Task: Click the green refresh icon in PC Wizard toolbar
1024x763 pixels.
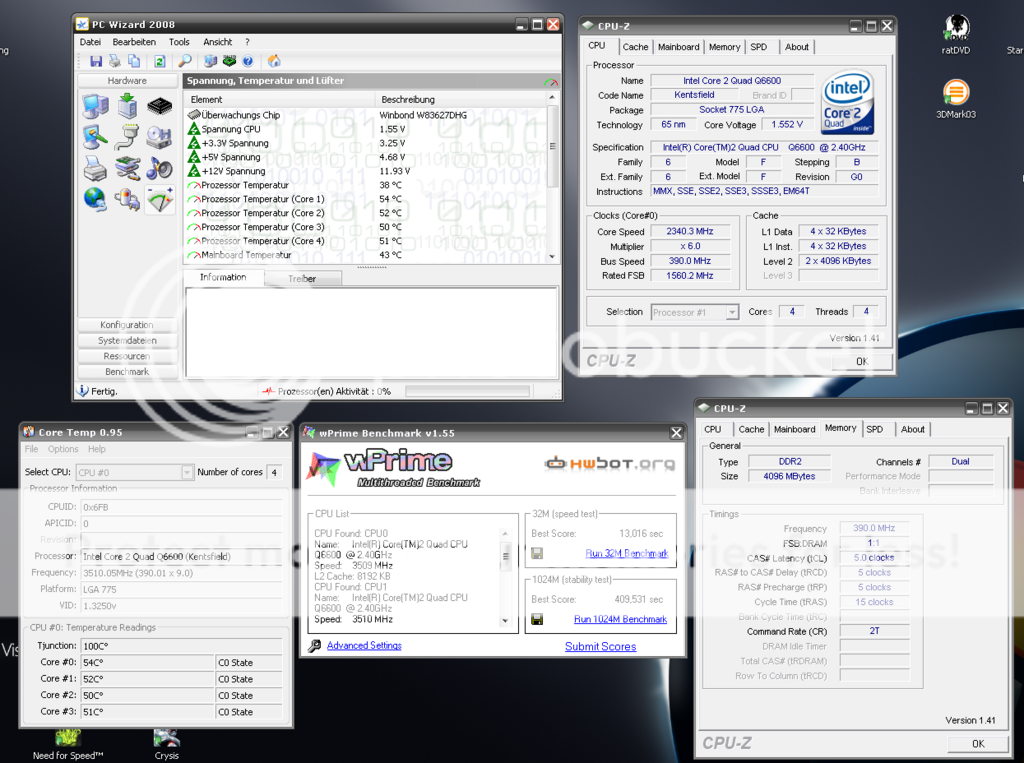Action: [159, 61]
